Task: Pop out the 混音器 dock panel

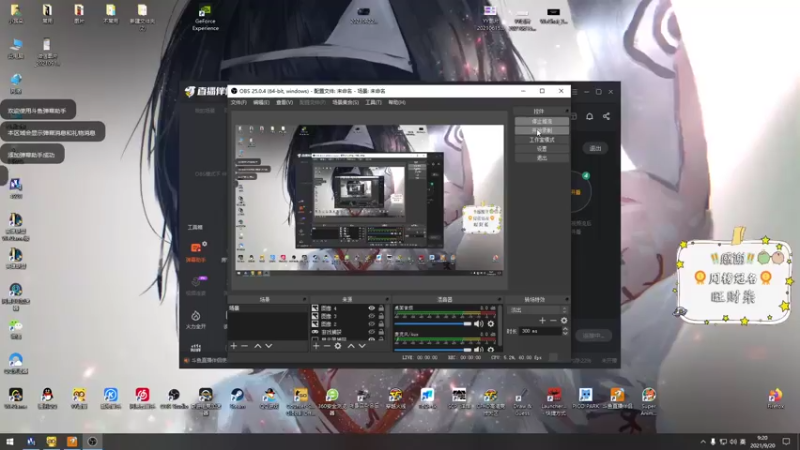Action: (x=500, y=299)
